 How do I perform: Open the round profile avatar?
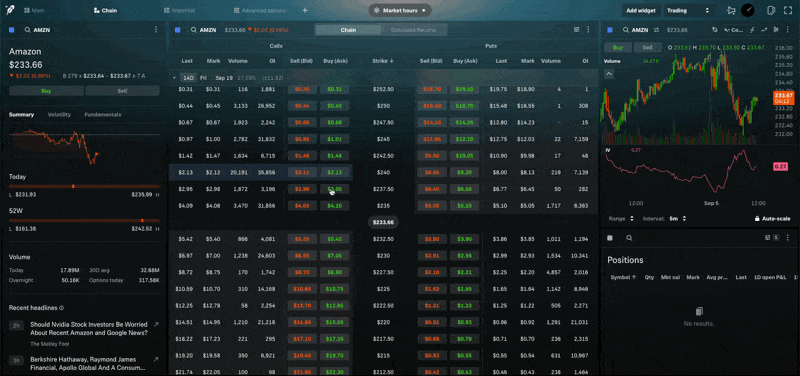[748, 10]
